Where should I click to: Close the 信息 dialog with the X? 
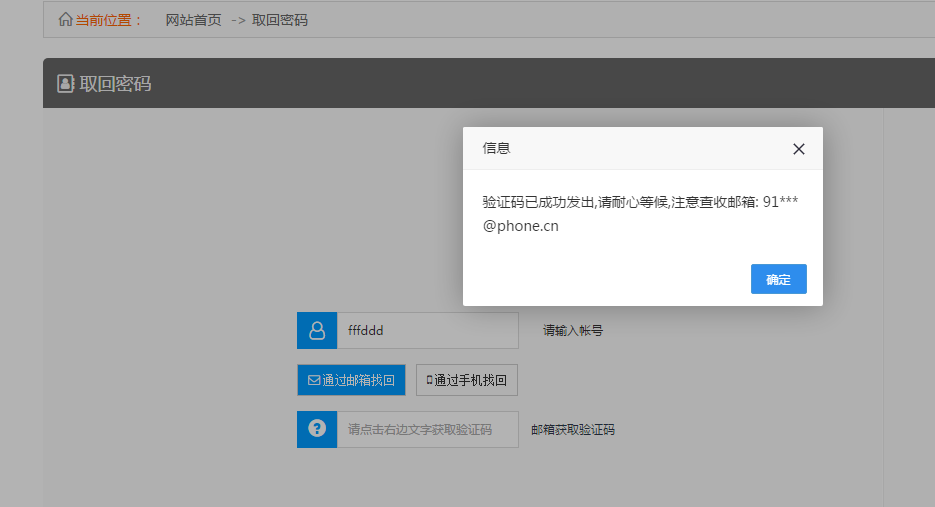(x=798, y=149)
